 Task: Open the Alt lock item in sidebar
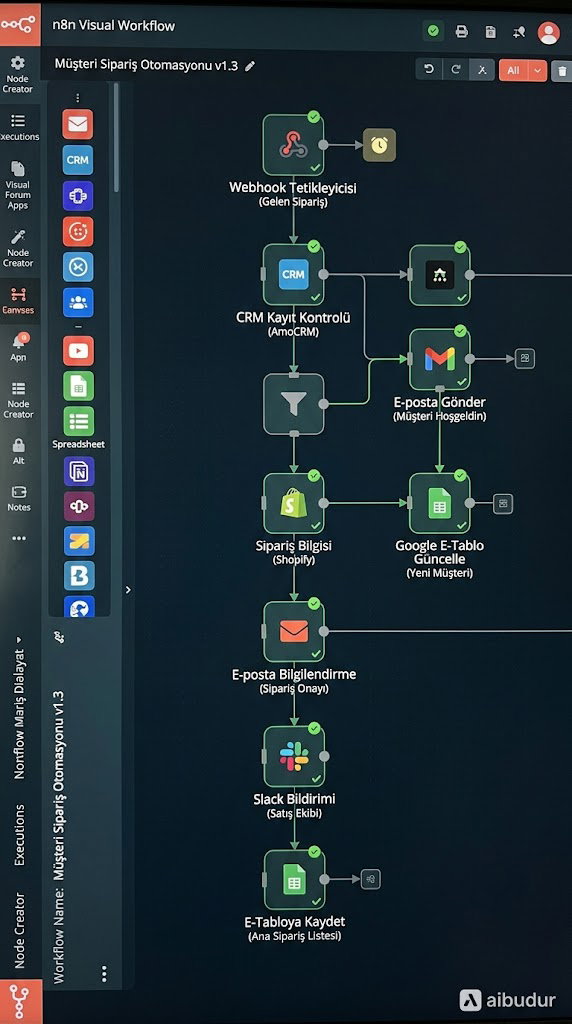19,451
